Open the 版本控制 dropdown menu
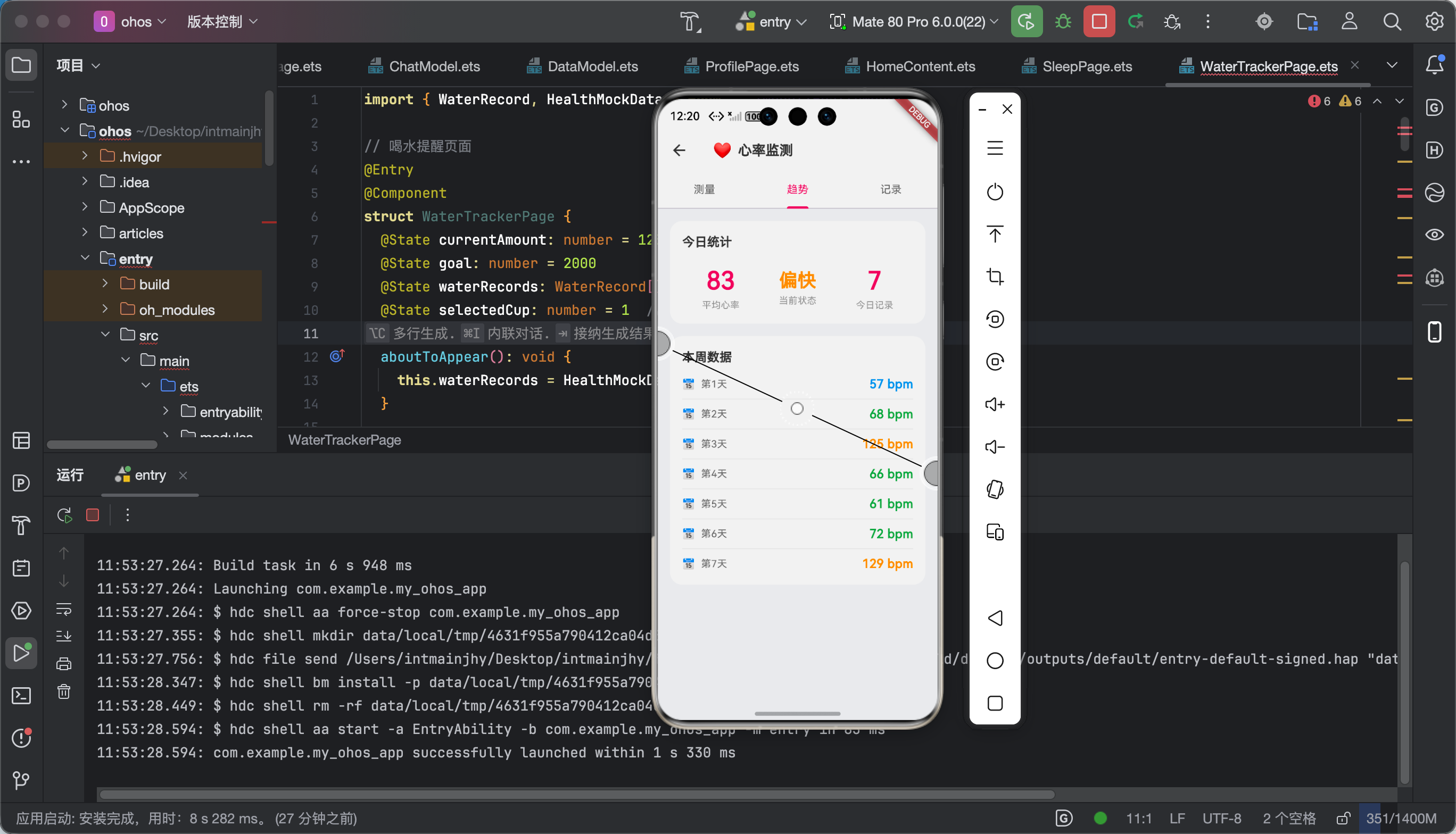Viewport: 1456px width, 834px height. click(222, 22)
